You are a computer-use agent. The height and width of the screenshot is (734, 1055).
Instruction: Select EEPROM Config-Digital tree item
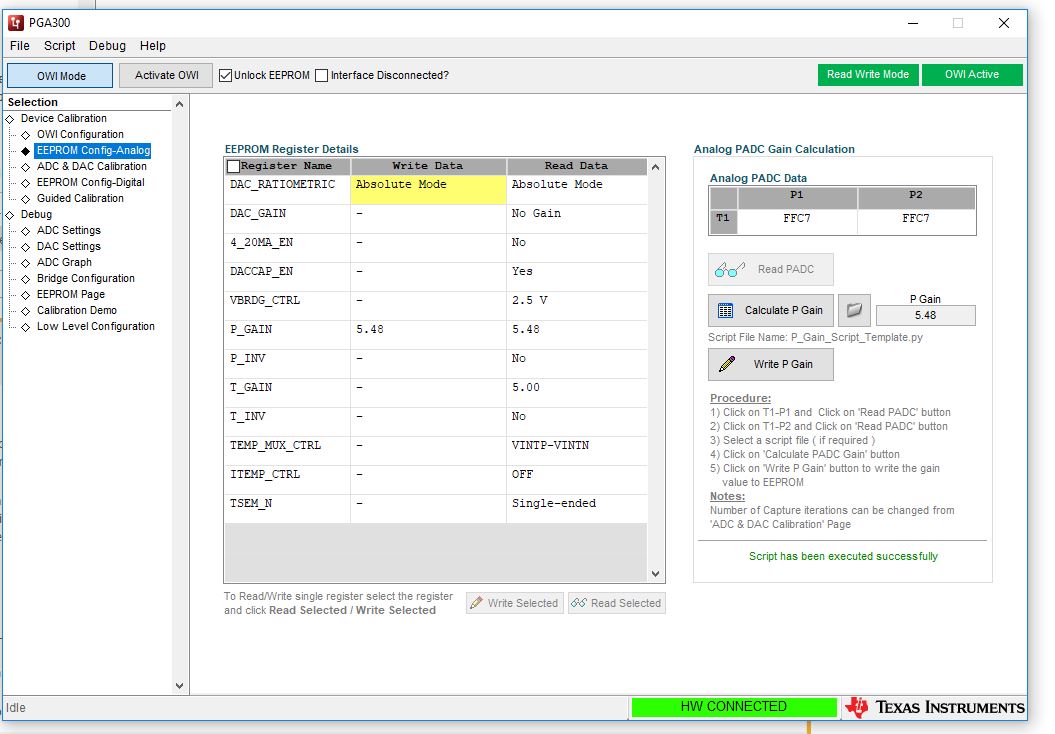point(91,182)
